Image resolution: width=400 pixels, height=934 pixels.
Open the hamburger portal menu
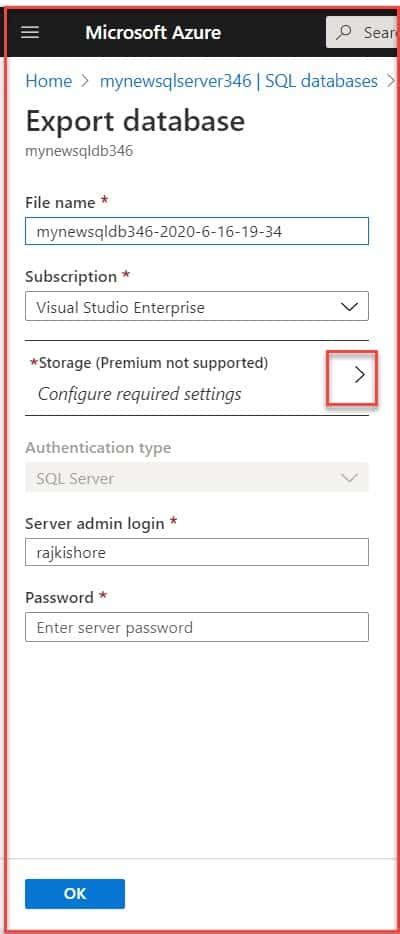tap(30, 32)
